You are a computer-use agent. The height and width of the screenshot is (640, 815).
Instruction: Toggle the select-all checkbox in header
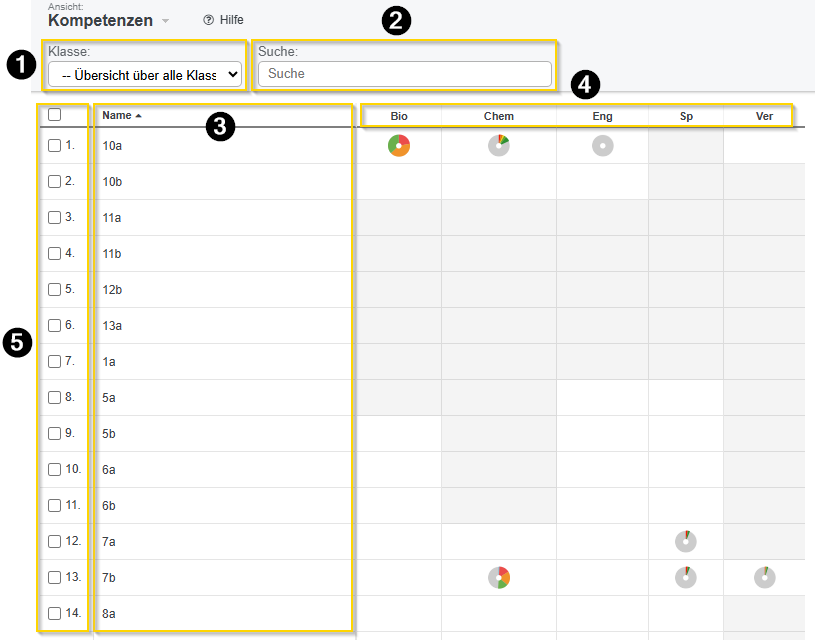[x=55, y=115]
